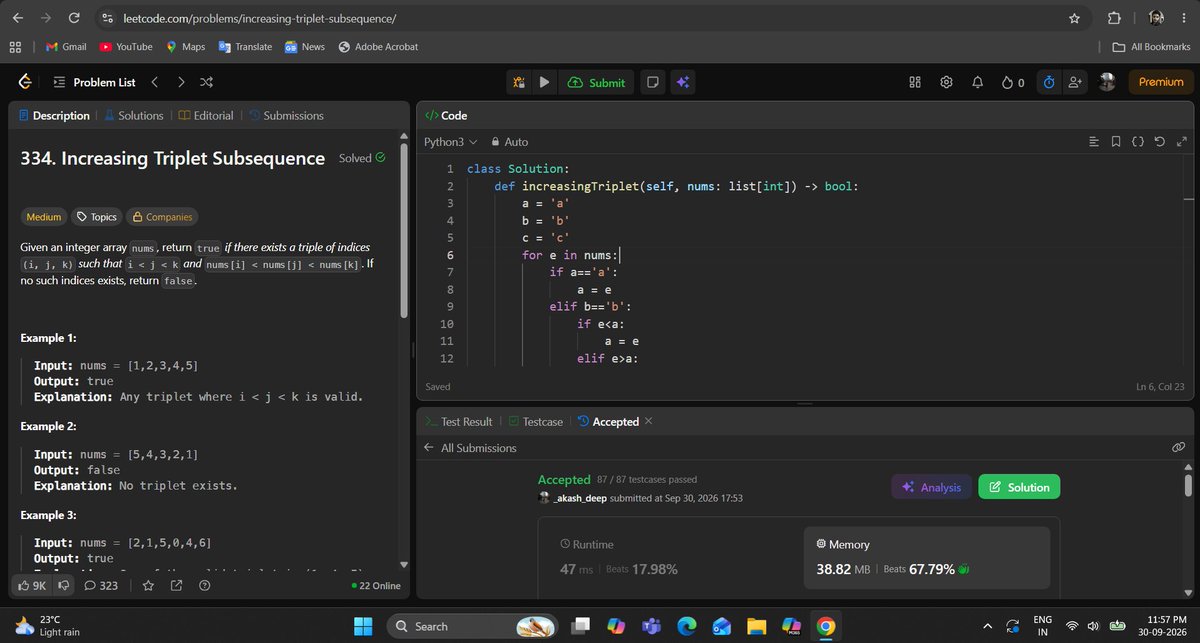The height and width of the screenshot is (643, 1200).
Task: Open the Python3 language dropdown
Action: click(451, 142)
